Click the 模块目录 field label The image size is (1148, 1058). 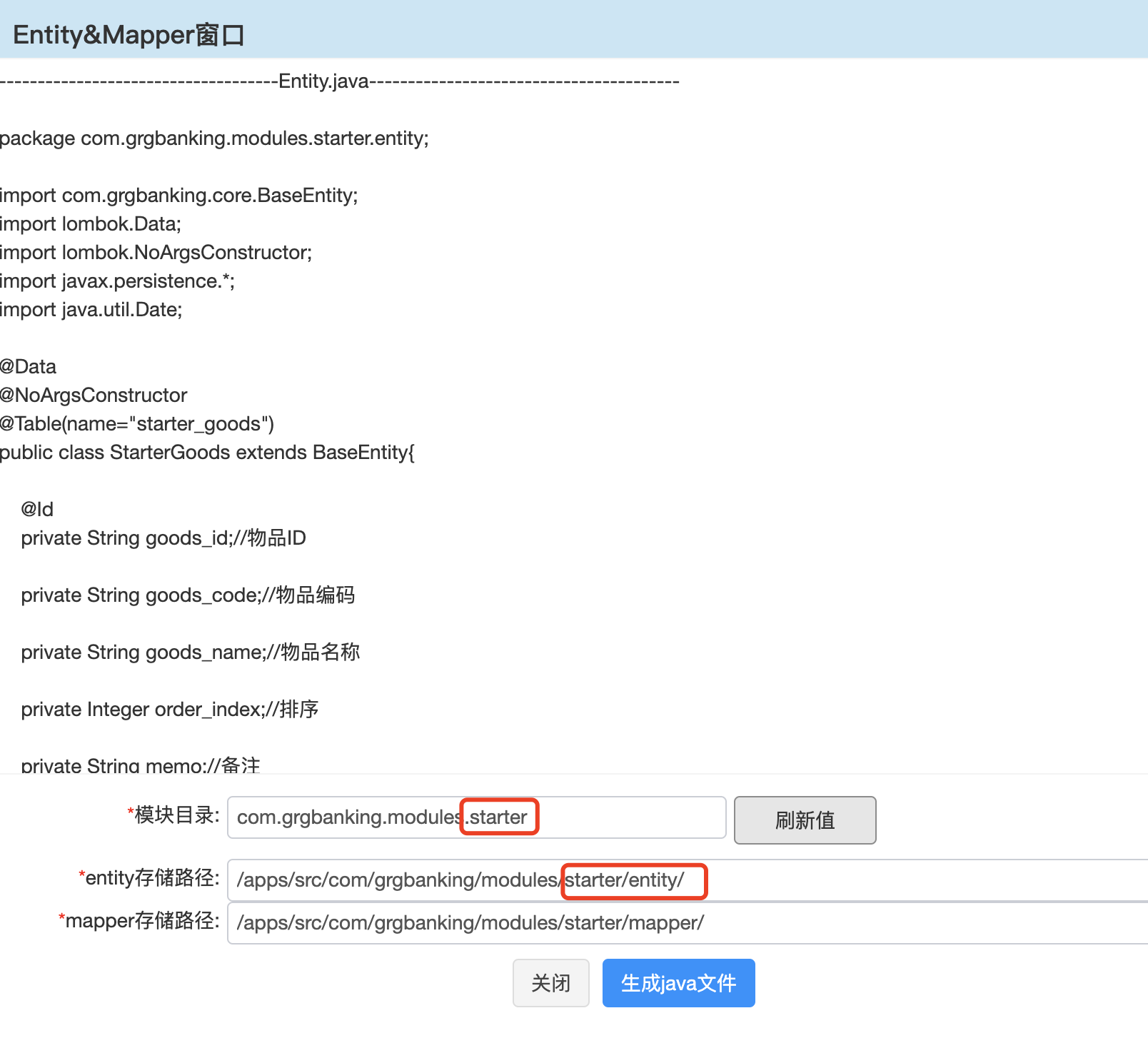pyautogui.click(x=173, y=815)
